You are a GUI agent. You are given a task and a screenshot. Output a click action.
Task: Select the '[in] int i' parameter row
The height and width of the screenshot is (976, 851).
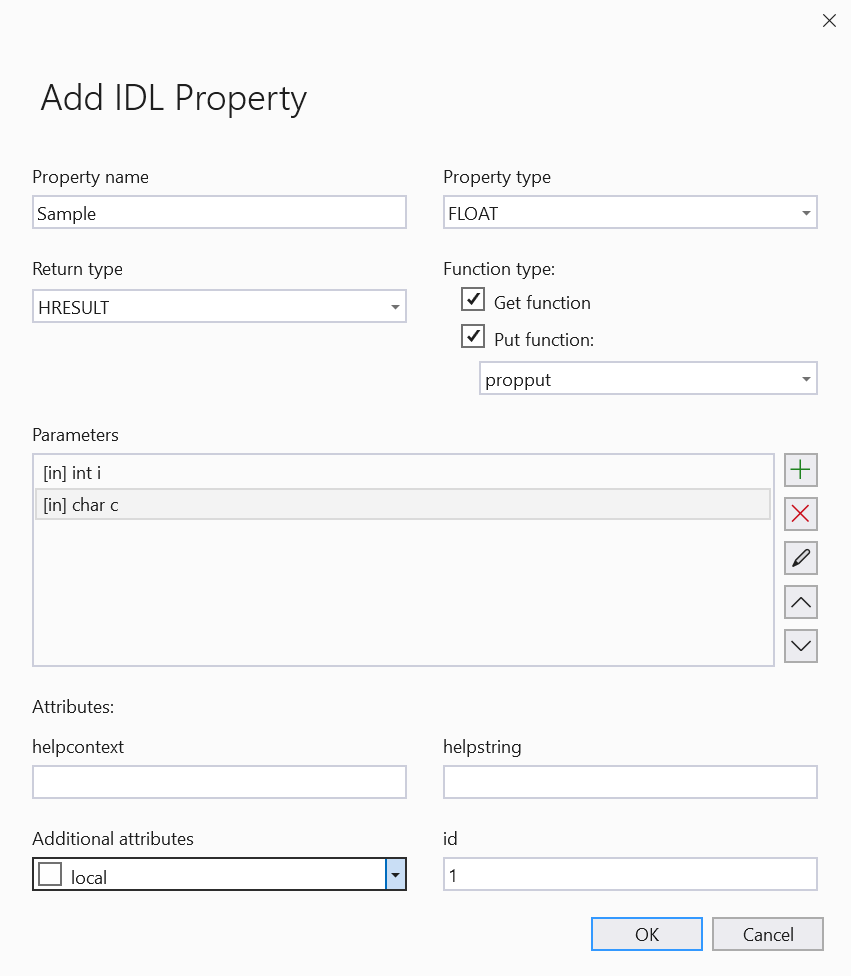(403, 473)
